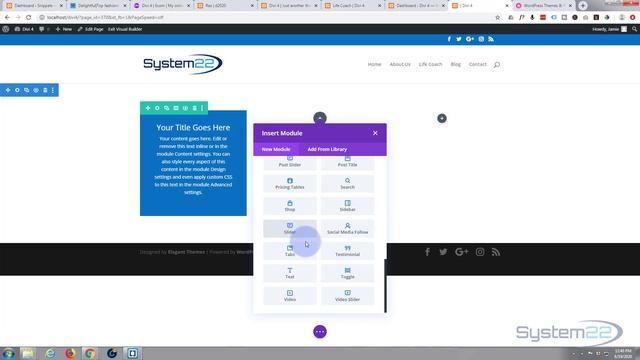Add module in the third column
The image size is (640, 360).
[442, 118]
